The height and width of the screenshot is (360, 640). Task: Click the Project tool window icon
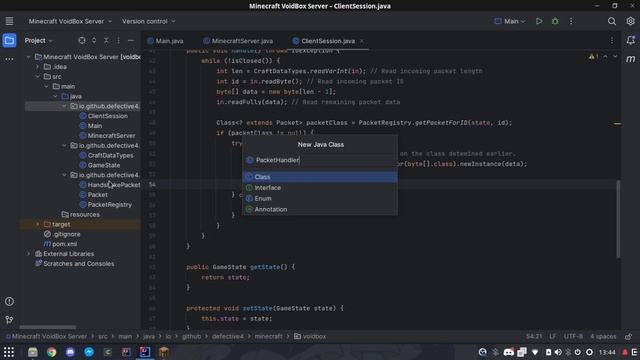pos(9,40)
